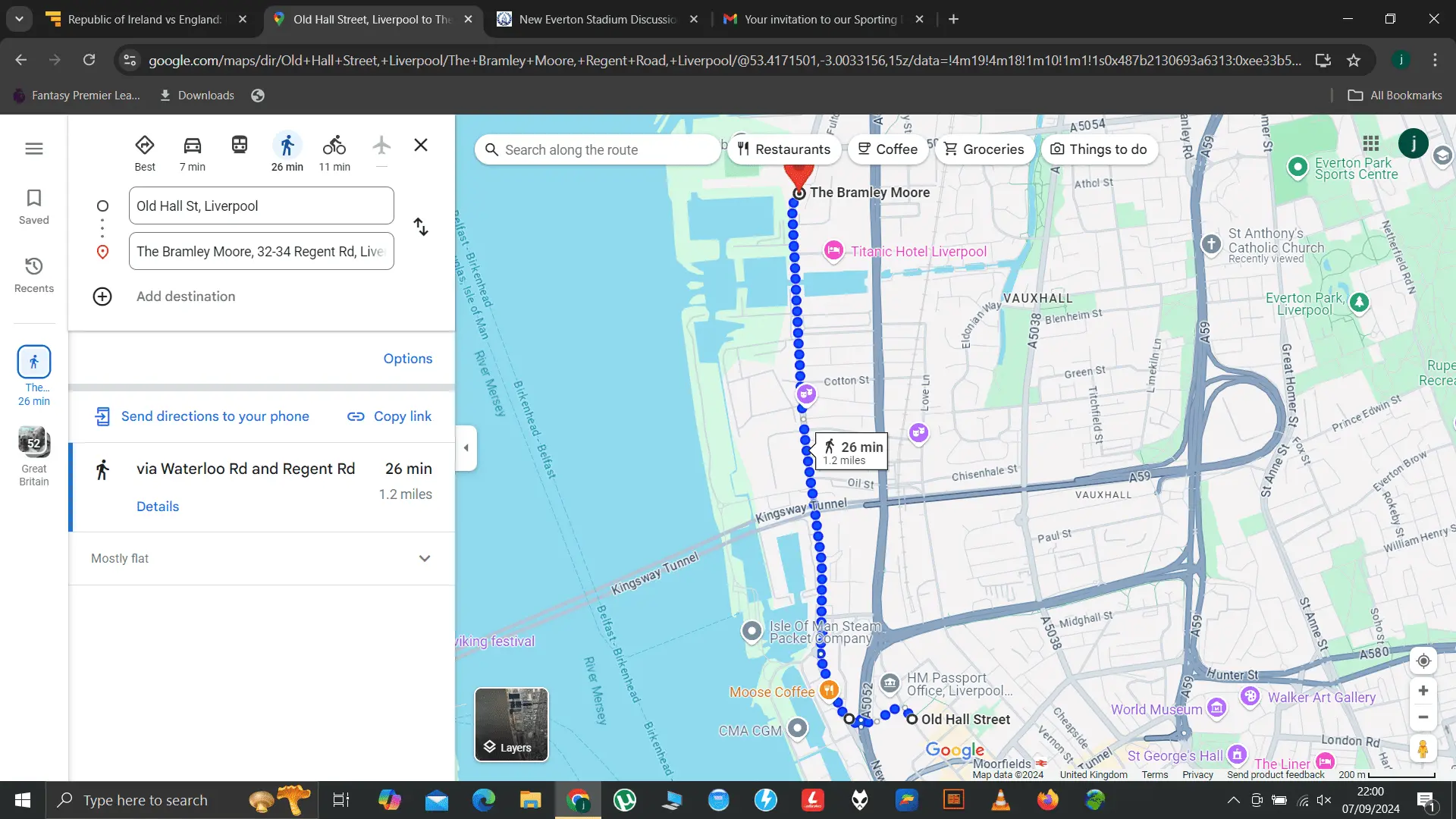Click Send product feedback link
The image size is (1456, 819).
(x=1276, y=774)
